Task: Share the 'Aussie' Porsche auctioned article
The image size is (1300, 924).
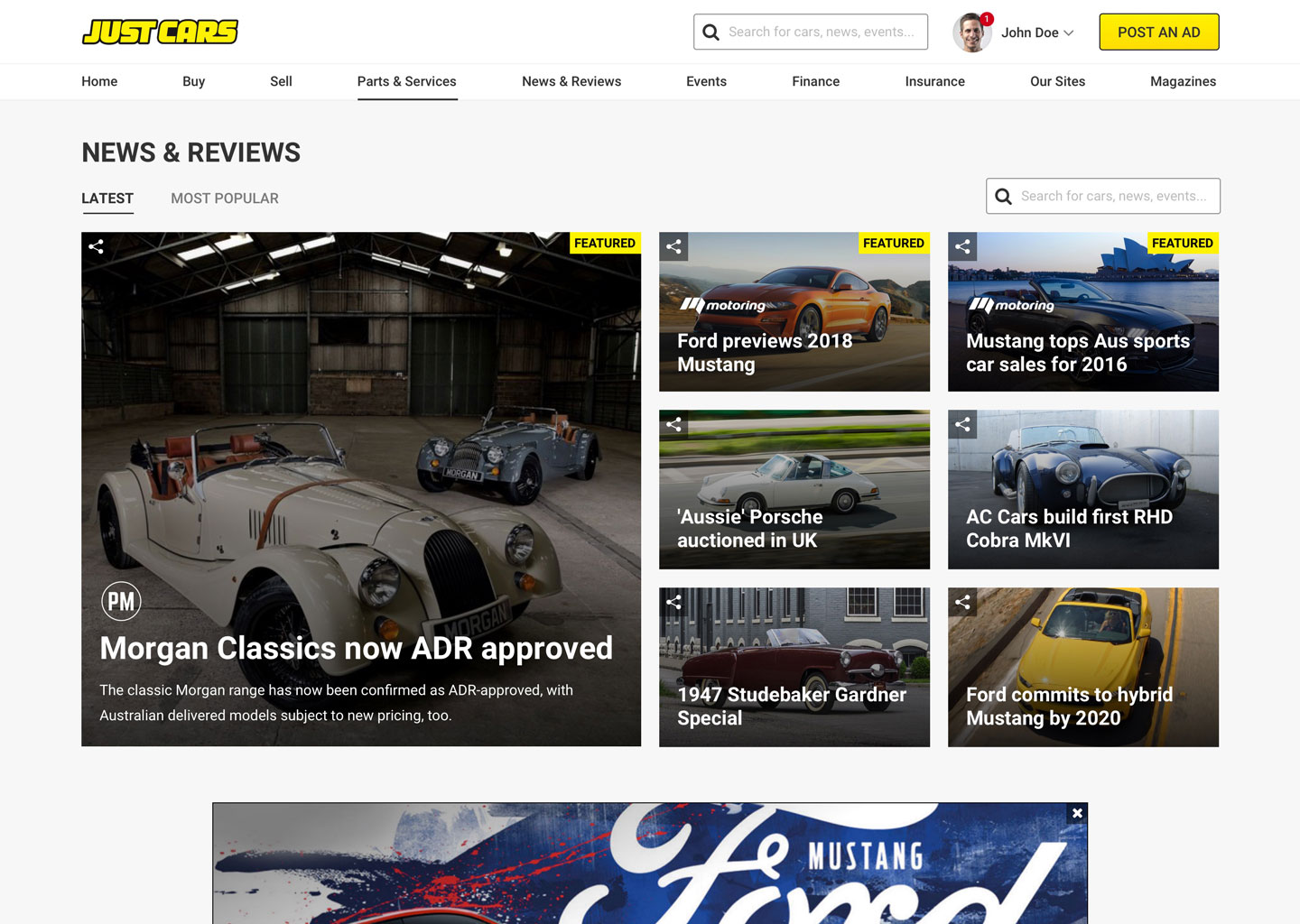Action: pyautogui.click(x=673, y=424)
